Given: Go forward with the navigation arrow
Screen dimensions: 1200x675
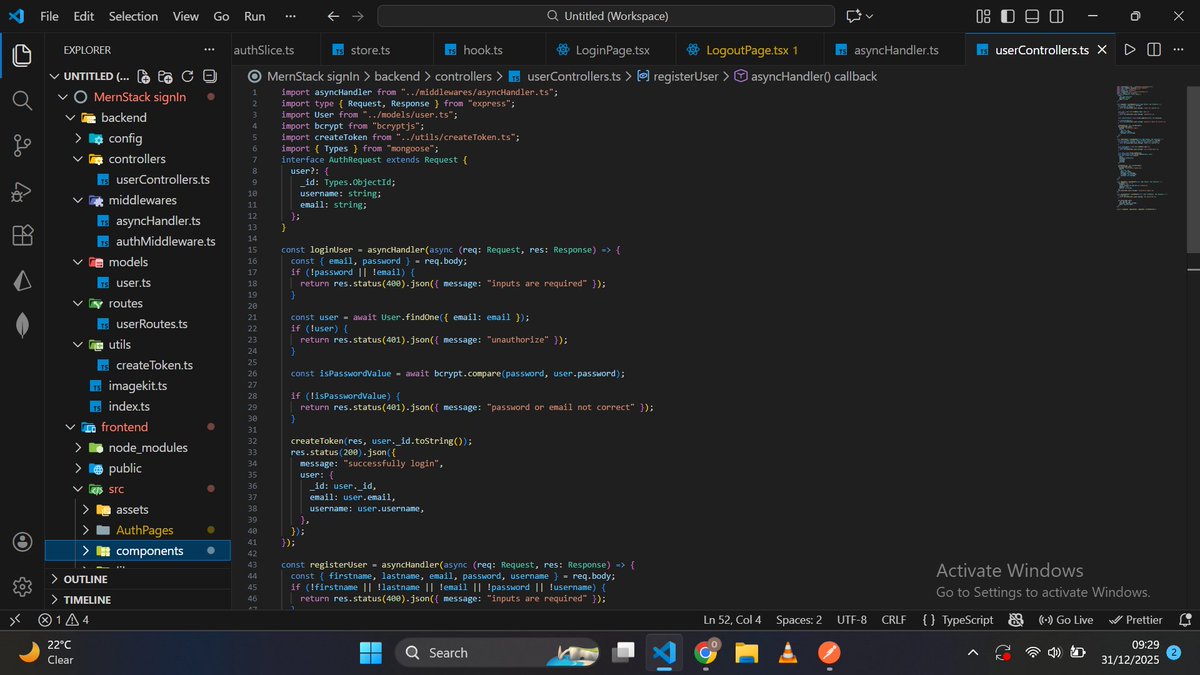Looking at the screenshot, I should click(x=357, y=16).
